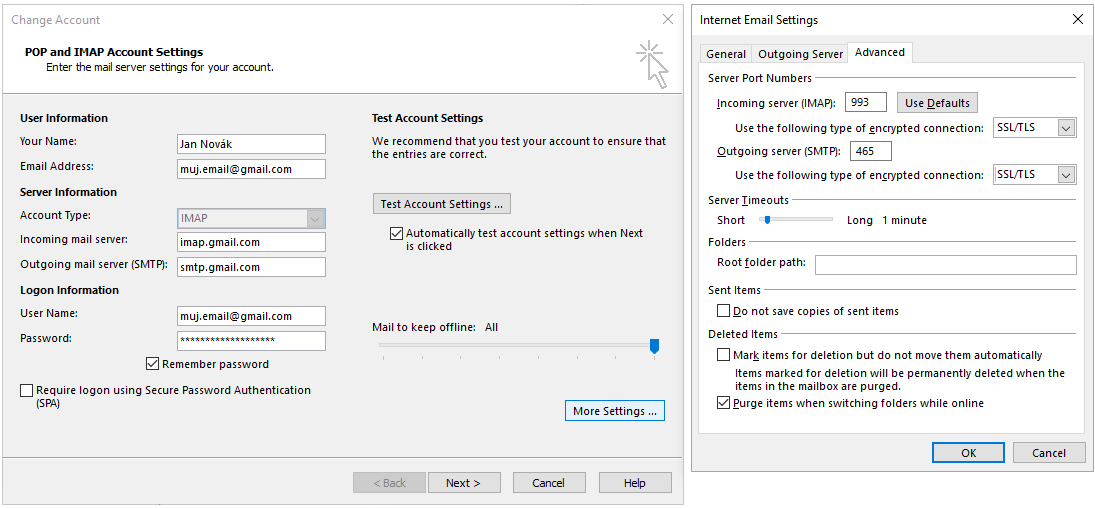Switch to the General tab
The height and width of the screenshot is (508, 1095).
[x=726, y=54]
